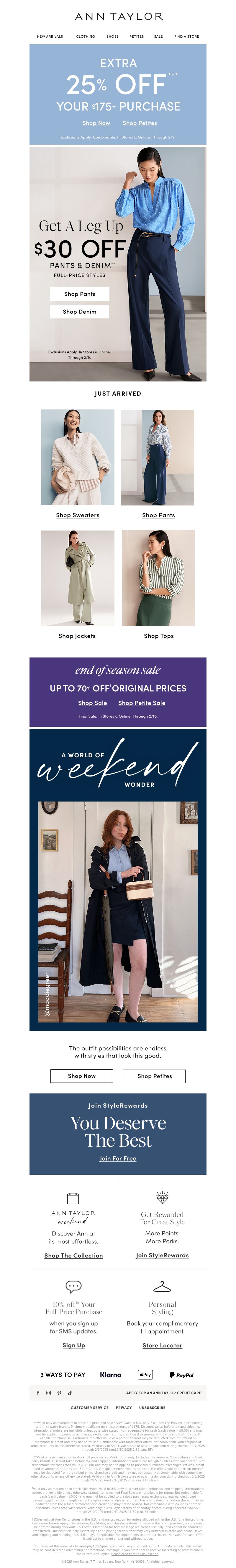
Task: Click the PayPal logo
Action: tap(181, 1374)
